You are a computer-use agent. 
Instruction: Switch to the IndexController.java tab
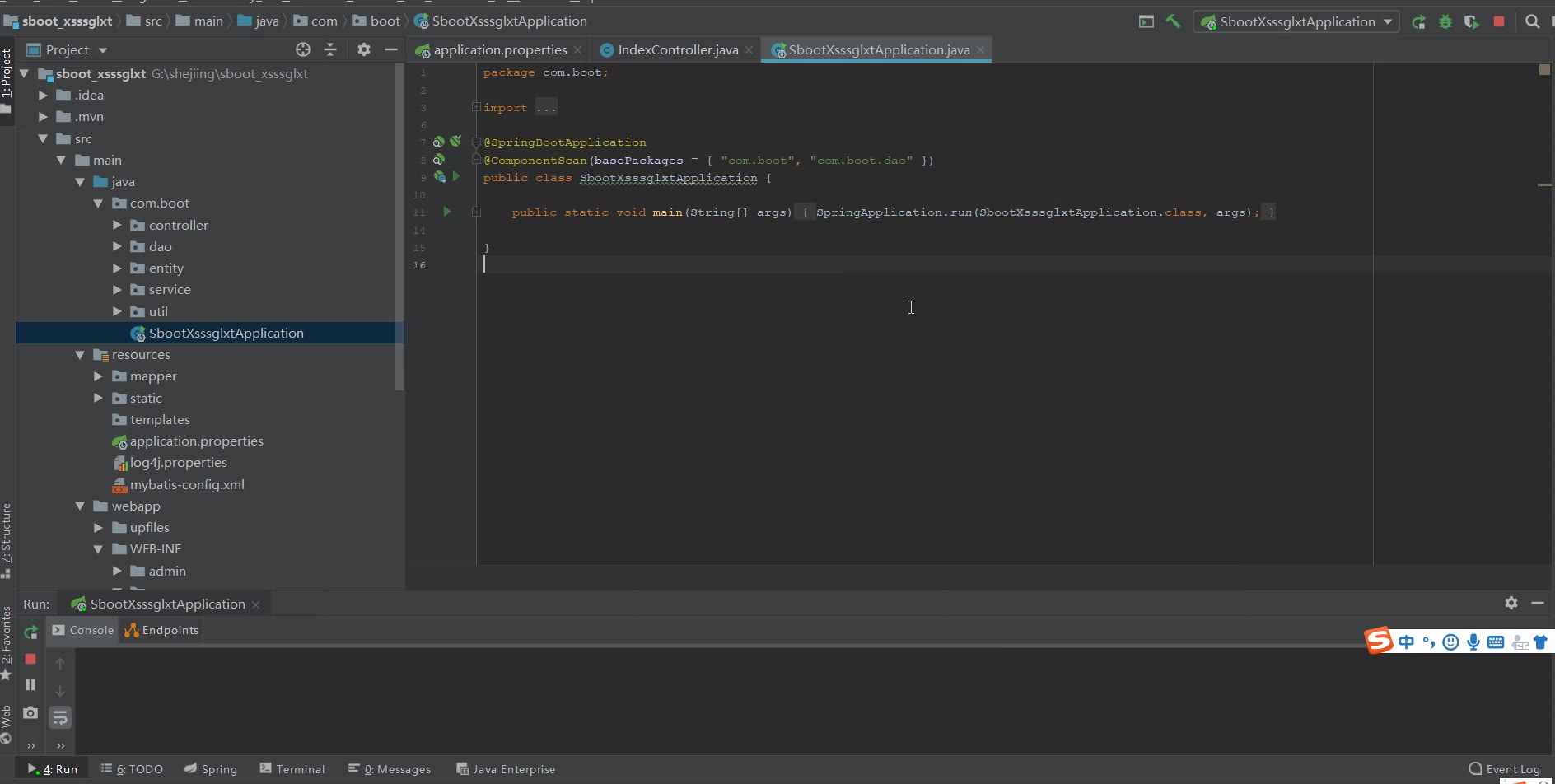(x=677, y=50)
